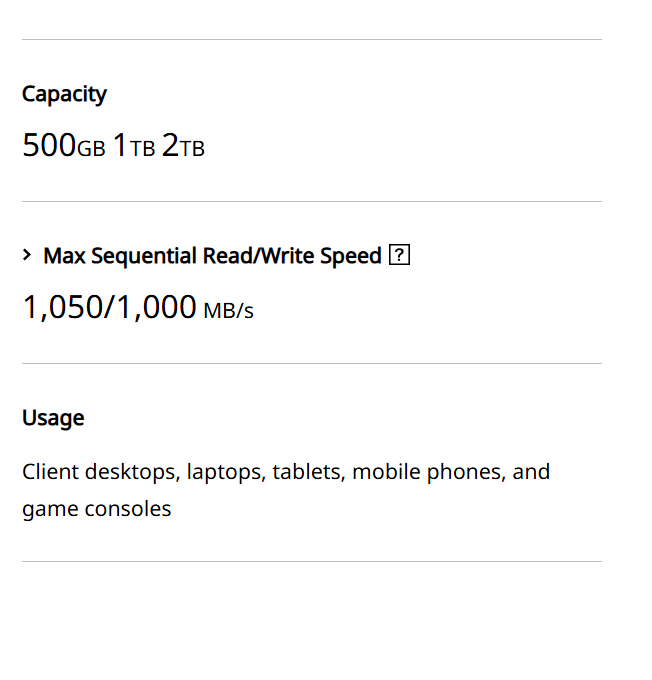Click the bottom divider below Usage text
Image resolution: width=652 pixels, height=680 pixels.
(x=312, y=562)
